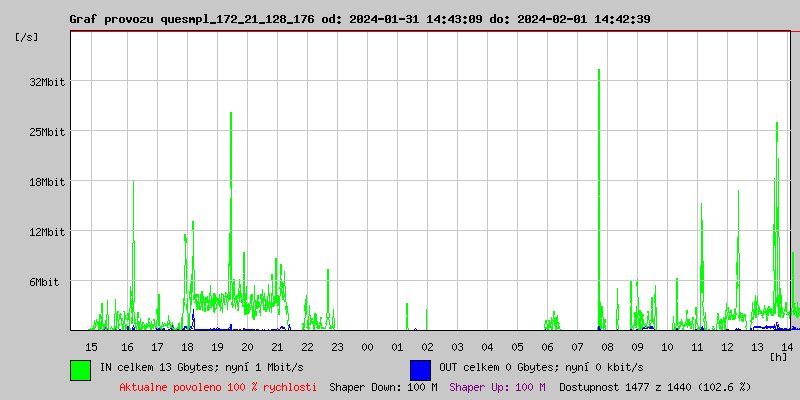Click the green IN legend color swatch
Screen dimensions: 800x400
80,369
